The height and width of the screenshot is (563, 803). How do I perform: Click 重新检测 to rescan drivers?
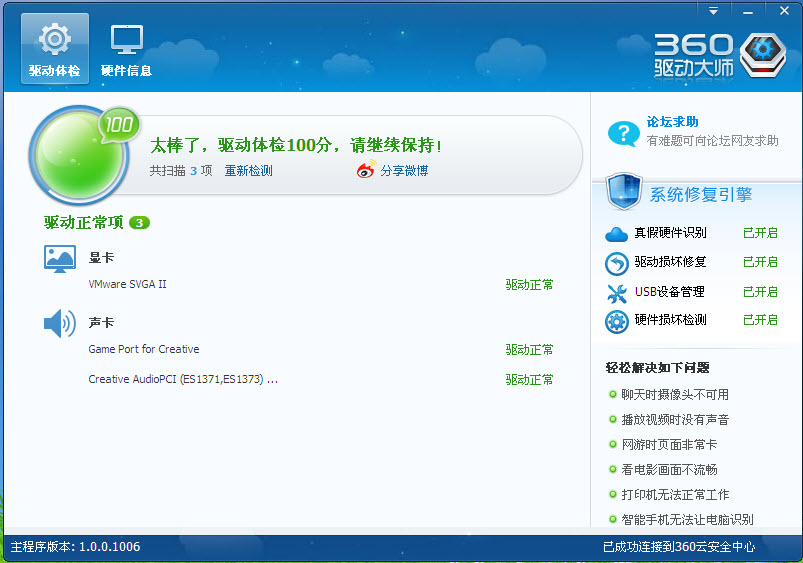248,171
